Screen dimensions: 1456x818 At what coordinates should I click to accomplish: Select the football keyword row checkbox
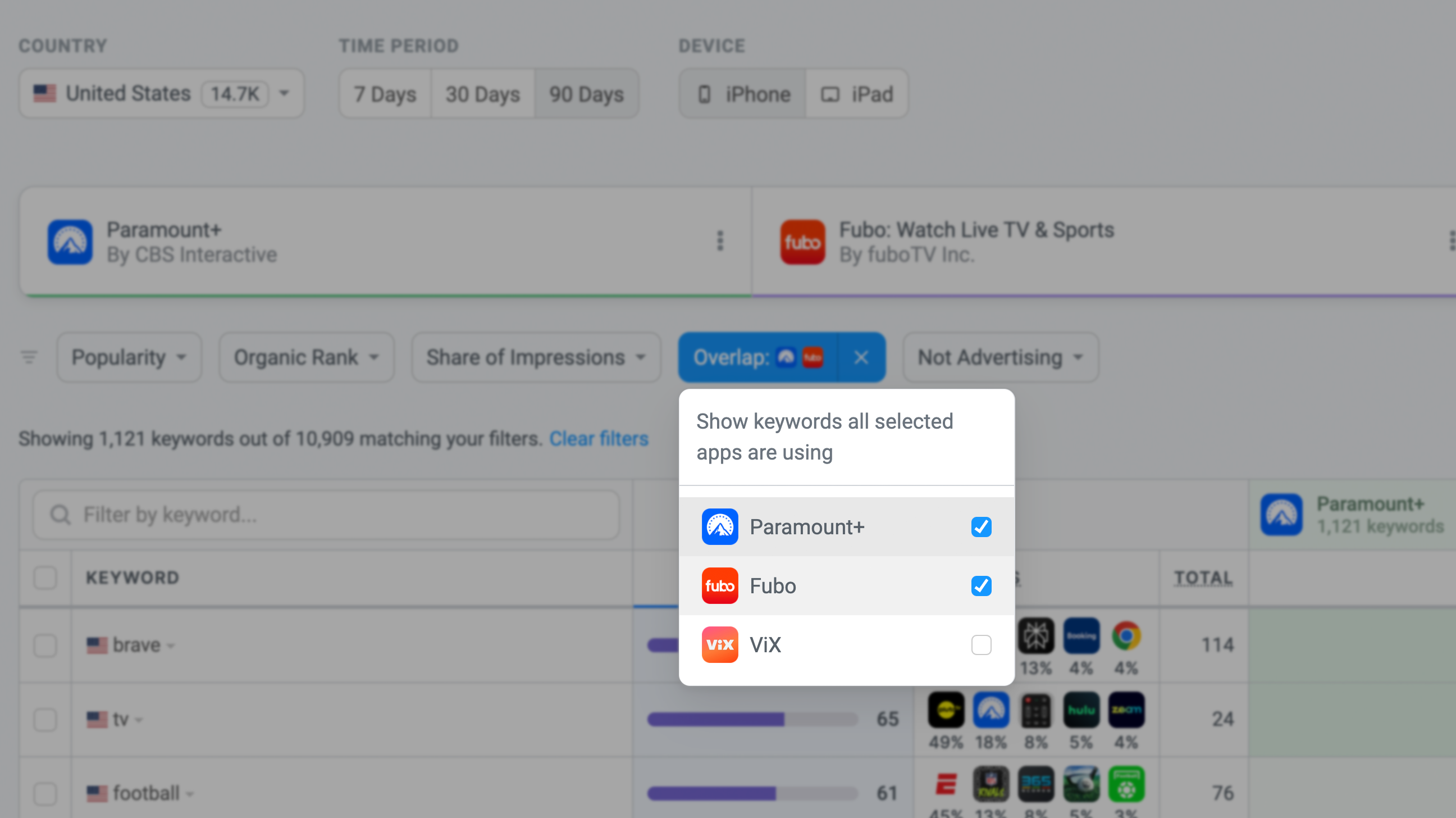45,793
